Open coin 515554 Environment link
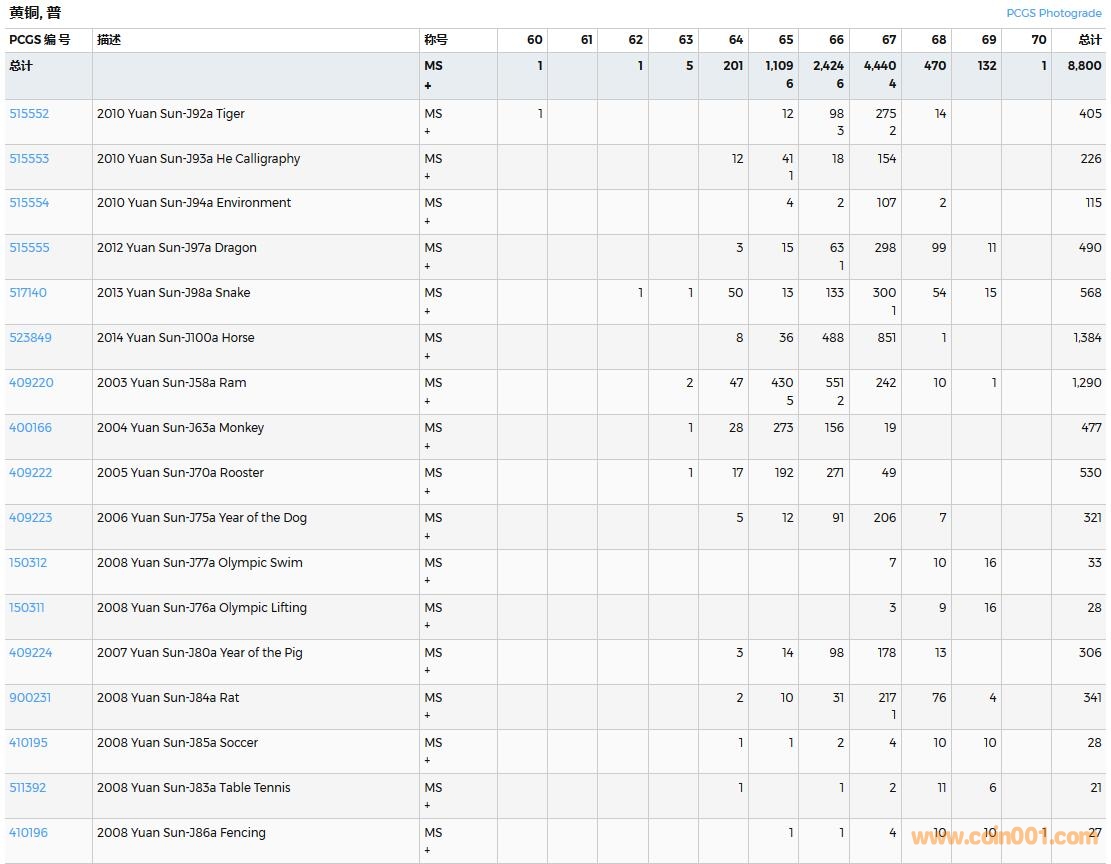 coord(29,203)
